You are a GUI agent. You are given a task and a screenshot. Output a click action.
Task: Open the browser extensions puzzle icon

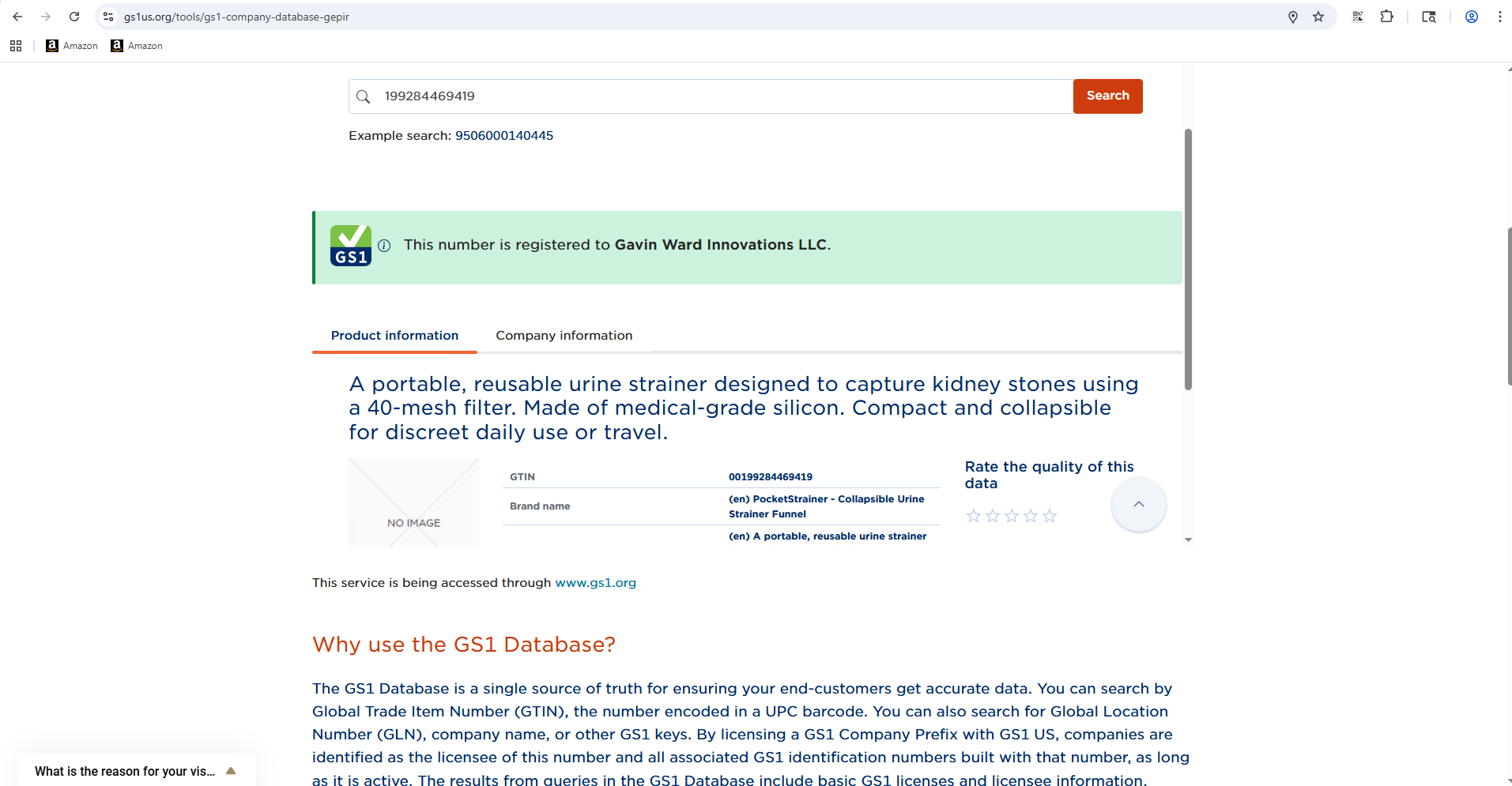coord(1386,17)
